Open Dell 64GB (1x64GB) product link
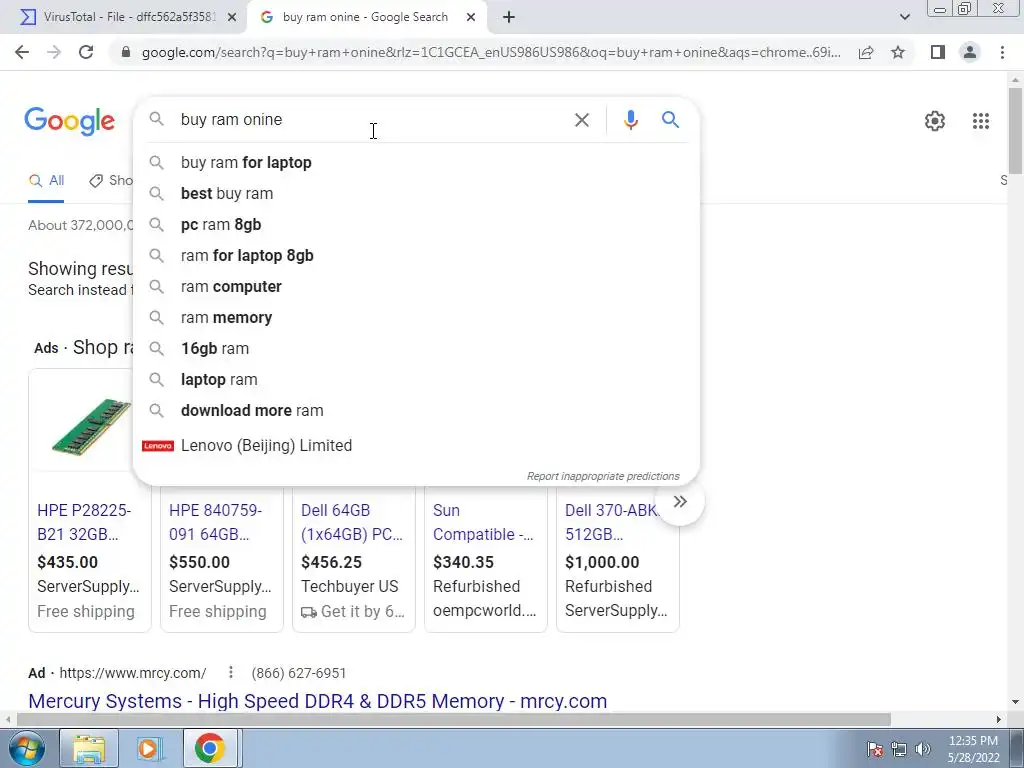Screen dimensions: 1024x768 point(352,522)
